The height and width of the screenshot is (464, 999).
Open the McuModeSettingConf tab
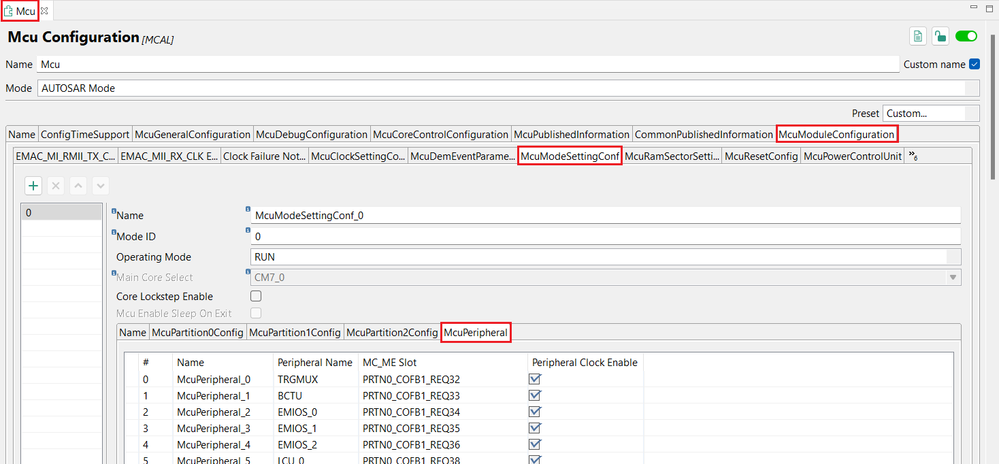coord(570,156)
